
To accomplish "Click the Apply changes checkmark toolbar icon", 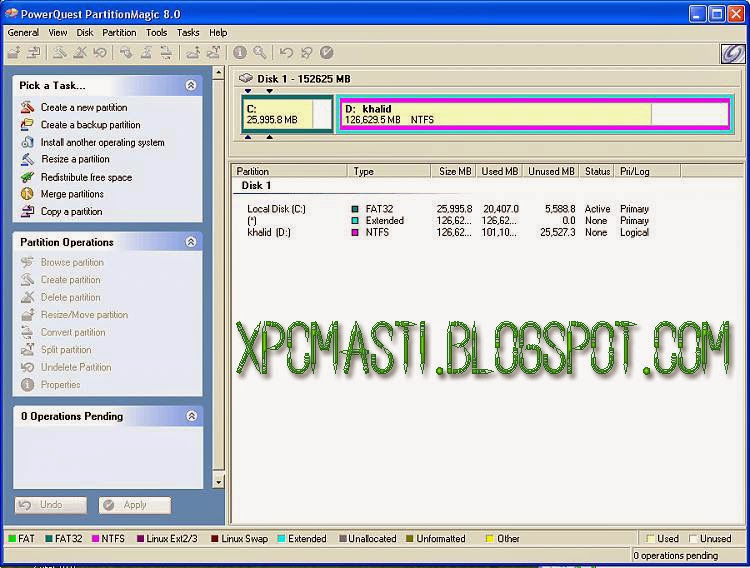I will [327, 52].
